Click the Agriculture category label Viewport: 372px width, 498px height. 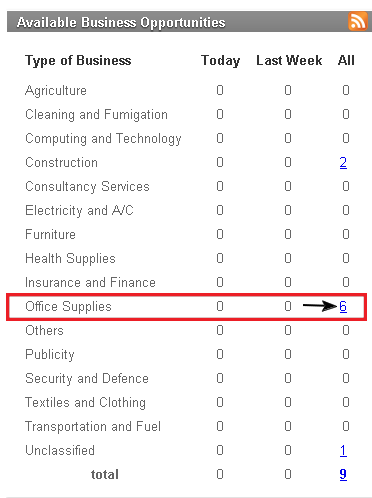click(56, 91)
